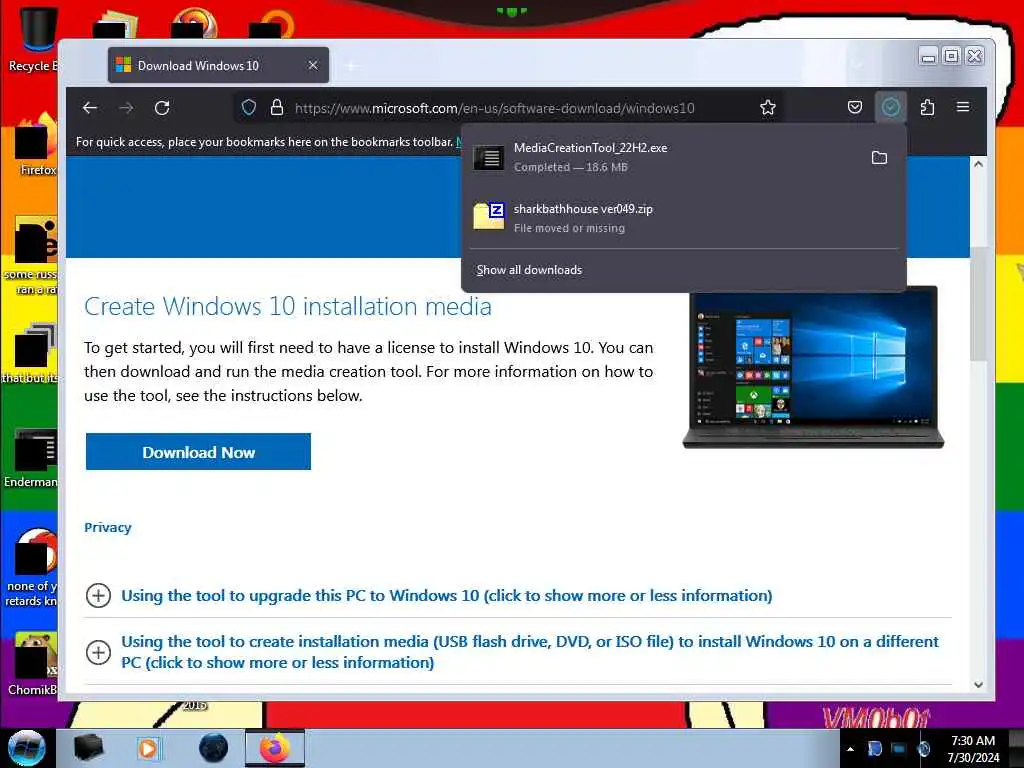This screenshot has width=1024, height=768.
Task: Click the dark globe taskbar icon
Action: (214, 748)
